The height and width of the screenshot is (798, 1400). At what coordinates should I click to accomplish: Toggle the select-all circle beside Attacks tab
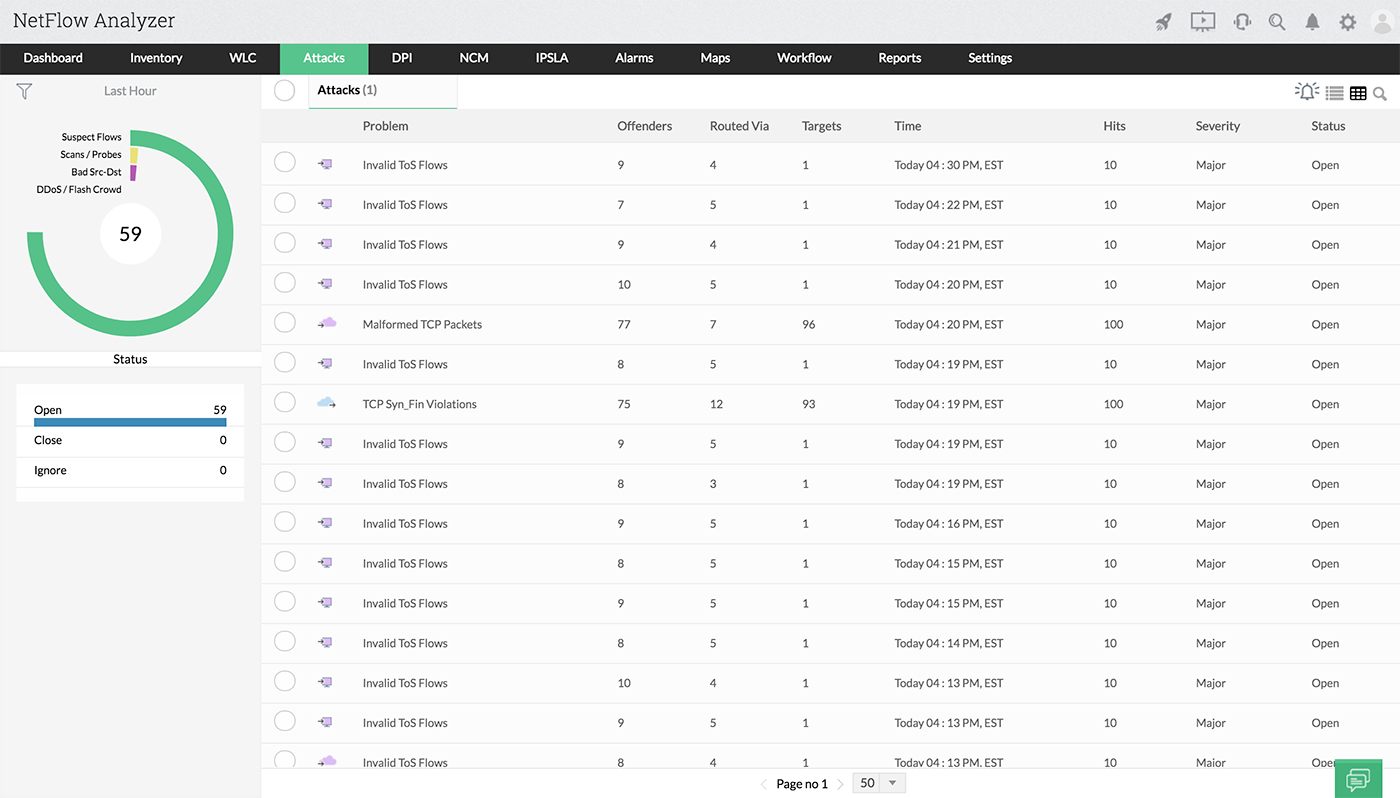coord(285,91)
